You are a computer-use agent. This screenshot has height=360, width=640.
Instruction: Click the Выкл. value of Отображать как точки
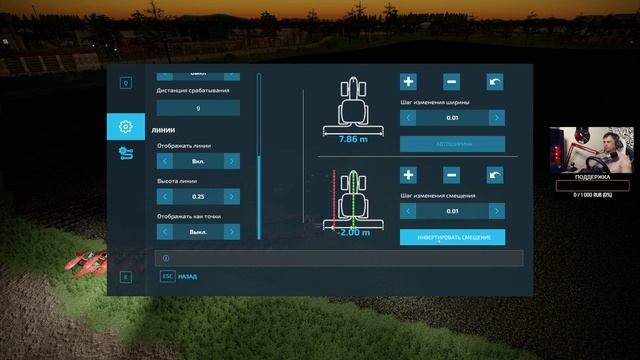pos(198,232)
